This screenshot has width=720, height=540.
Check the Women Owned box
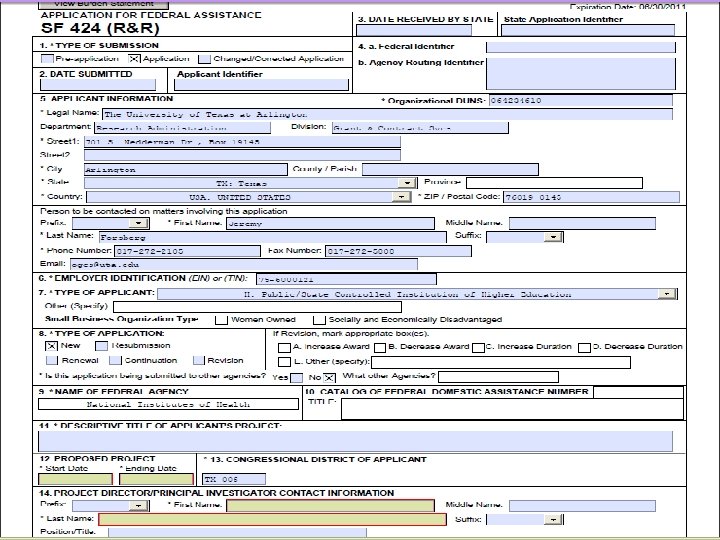click(x=221, y=320)
